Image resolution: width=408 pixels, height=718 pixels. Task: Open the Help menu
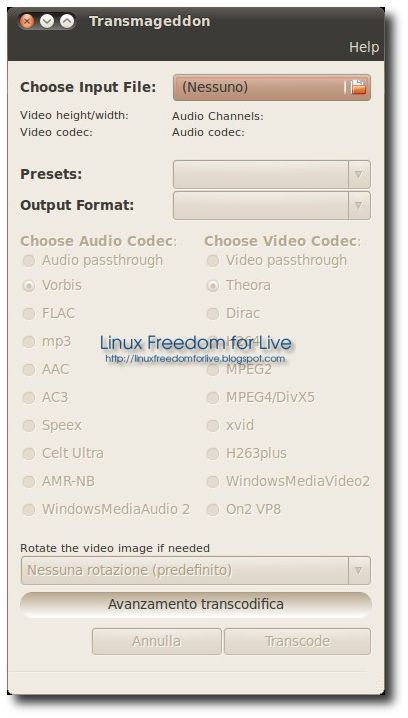pos(364,47)
